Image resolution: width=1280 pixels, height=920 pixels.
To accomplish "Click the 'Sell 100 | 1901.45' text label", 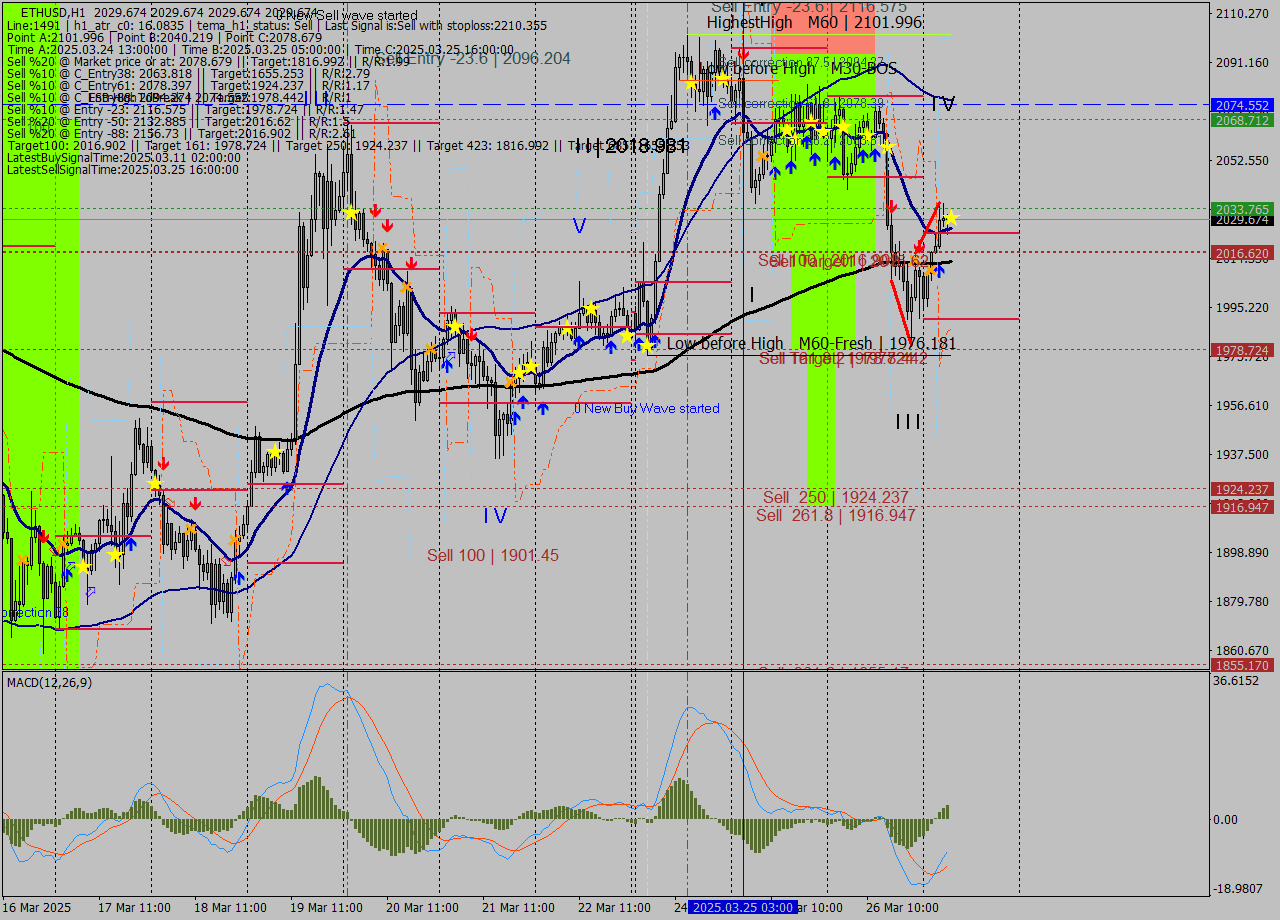I will pyautogui.click(x=493, y=555).
